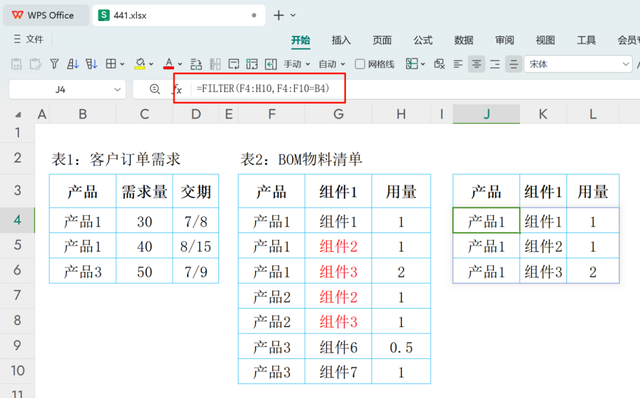Open the fx insert function button
This screenshot has height=398, width=640.
pos(178,89)
